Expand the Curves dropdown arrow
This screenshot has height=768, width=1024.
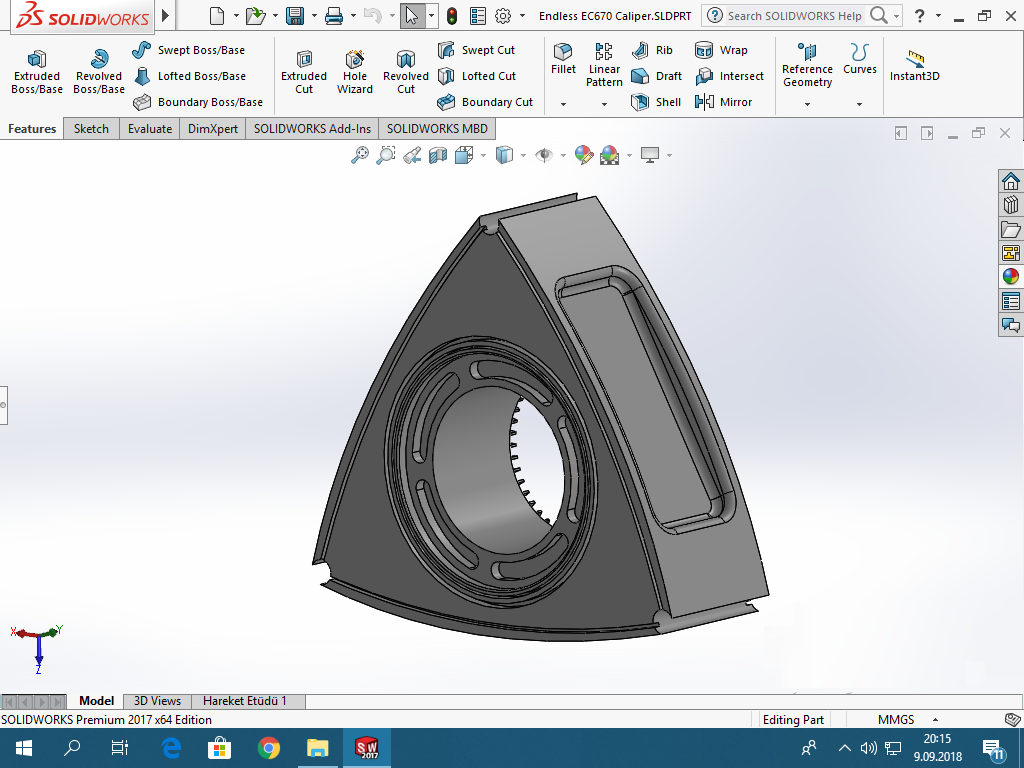pos(859,104)
